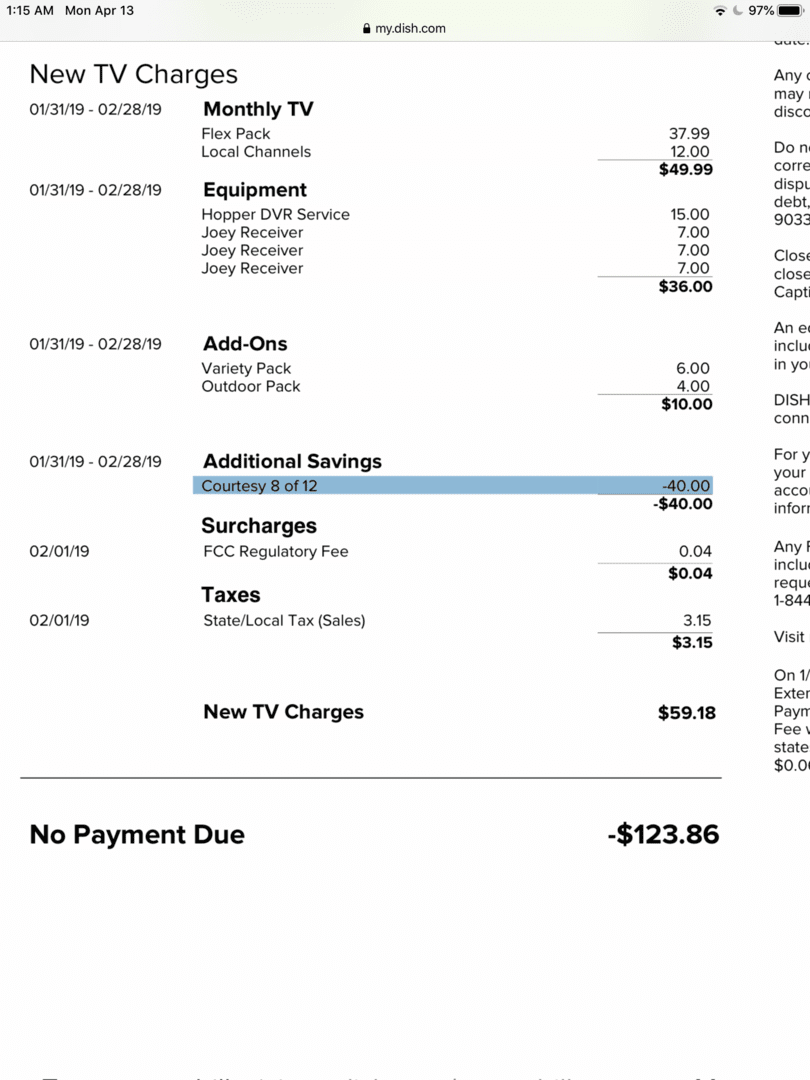Click the Flex Pack line item
This screenshot has height=1080, width=810.
click(236, 134)
